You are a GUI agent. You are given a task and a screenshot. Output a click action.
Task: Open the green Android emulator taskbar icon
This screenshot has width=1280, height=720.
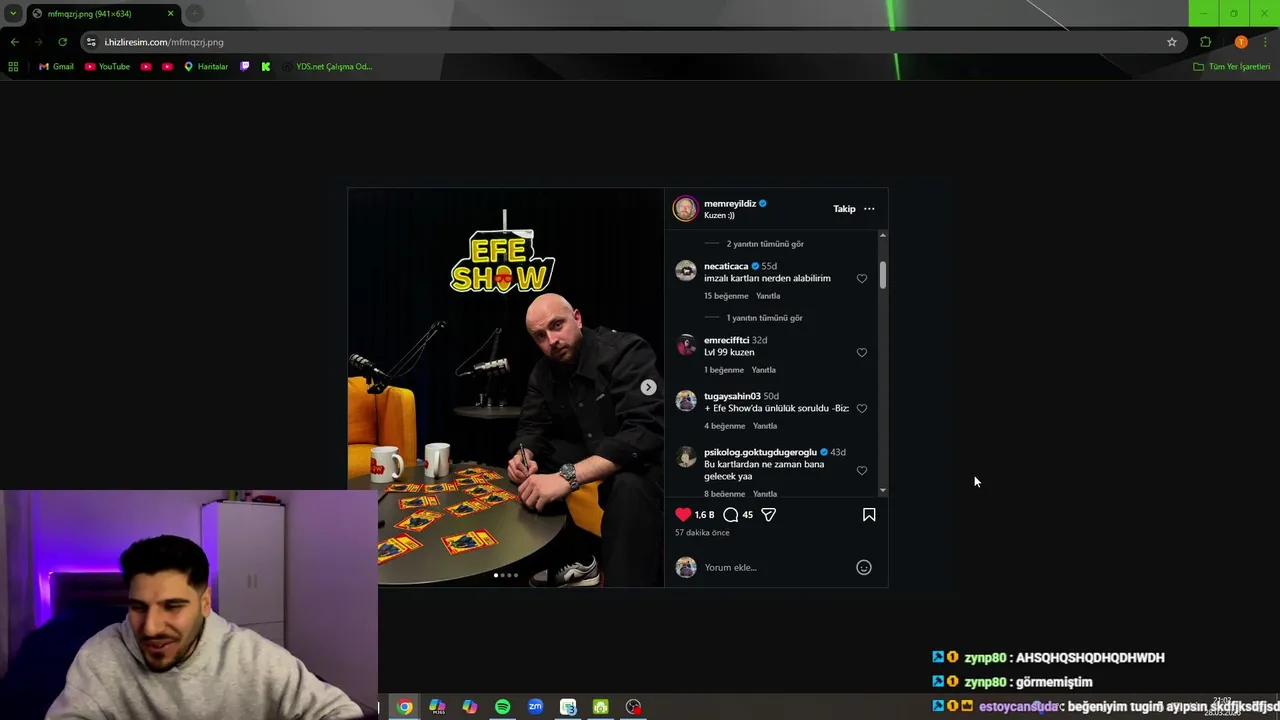pyautogui.click(x=600, y=707)
